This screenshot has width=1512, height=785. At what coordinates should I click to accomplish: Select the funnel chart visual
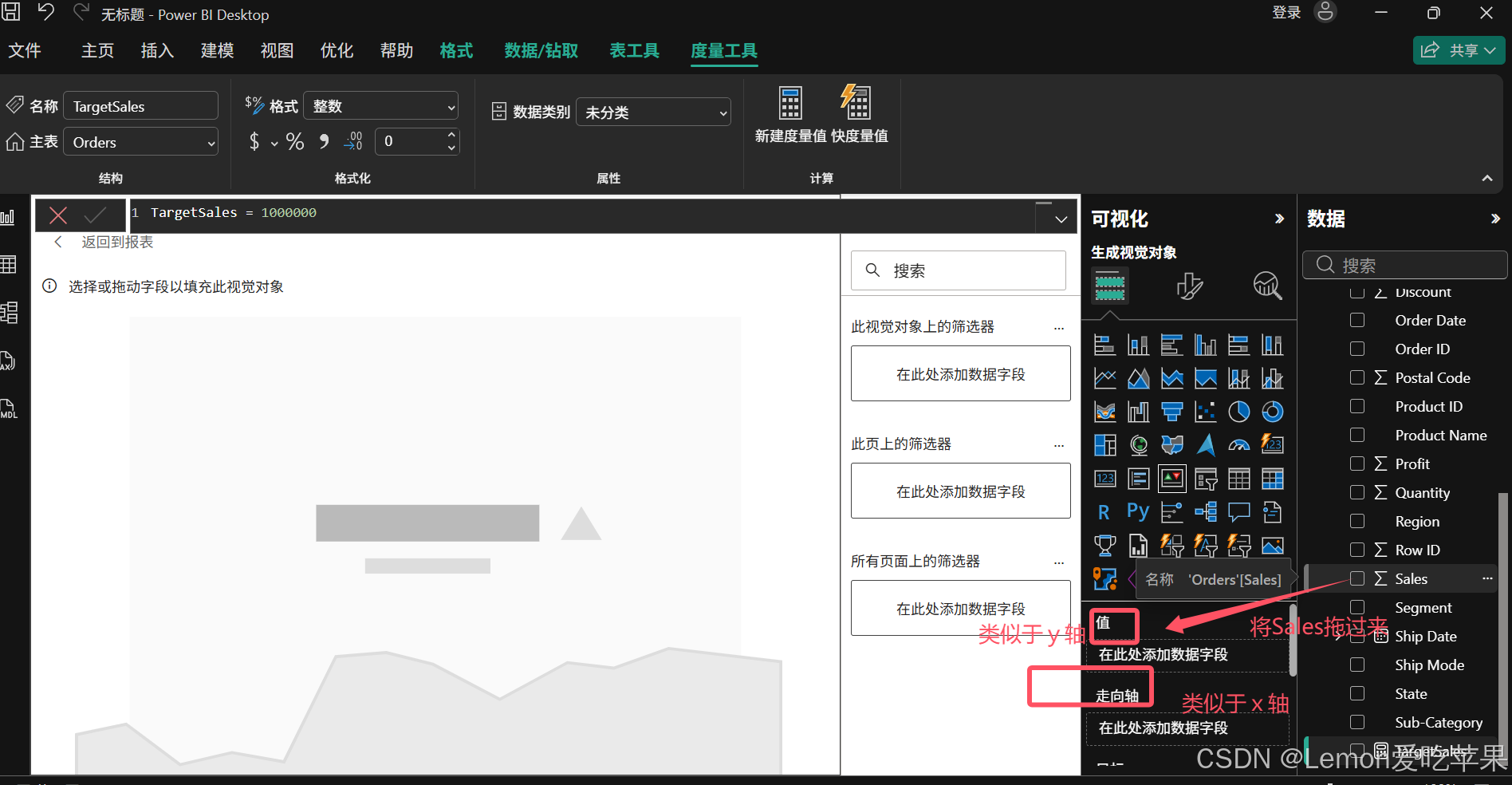tap(1171, 412)
